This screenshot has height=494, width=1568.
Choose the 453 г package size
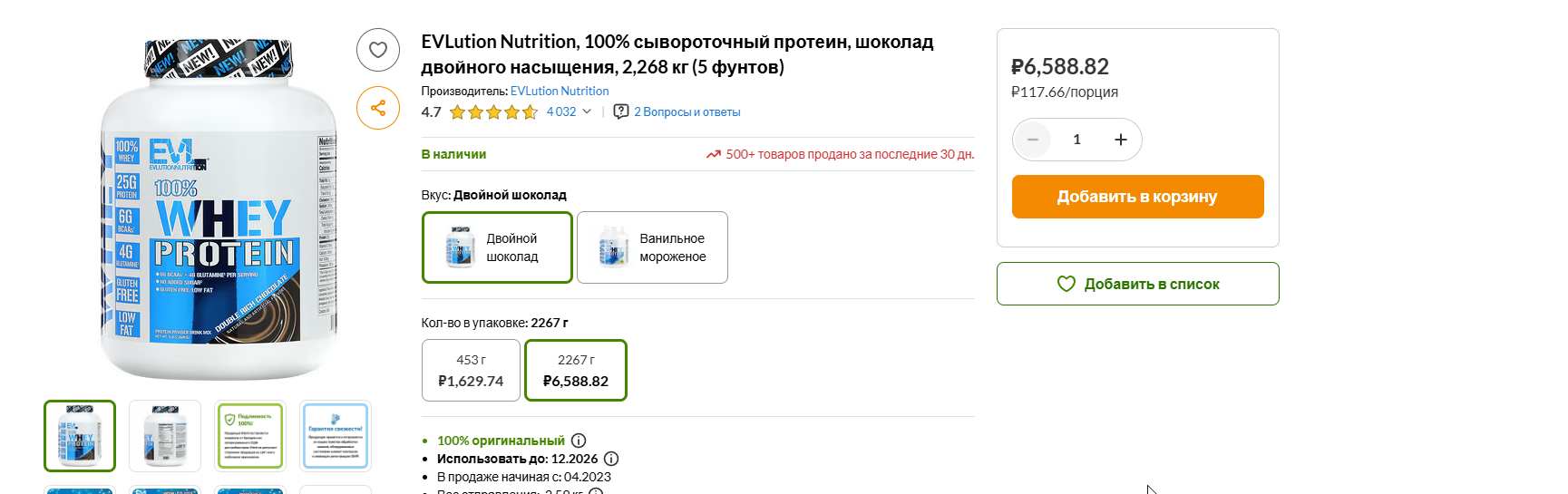point(471,370)
